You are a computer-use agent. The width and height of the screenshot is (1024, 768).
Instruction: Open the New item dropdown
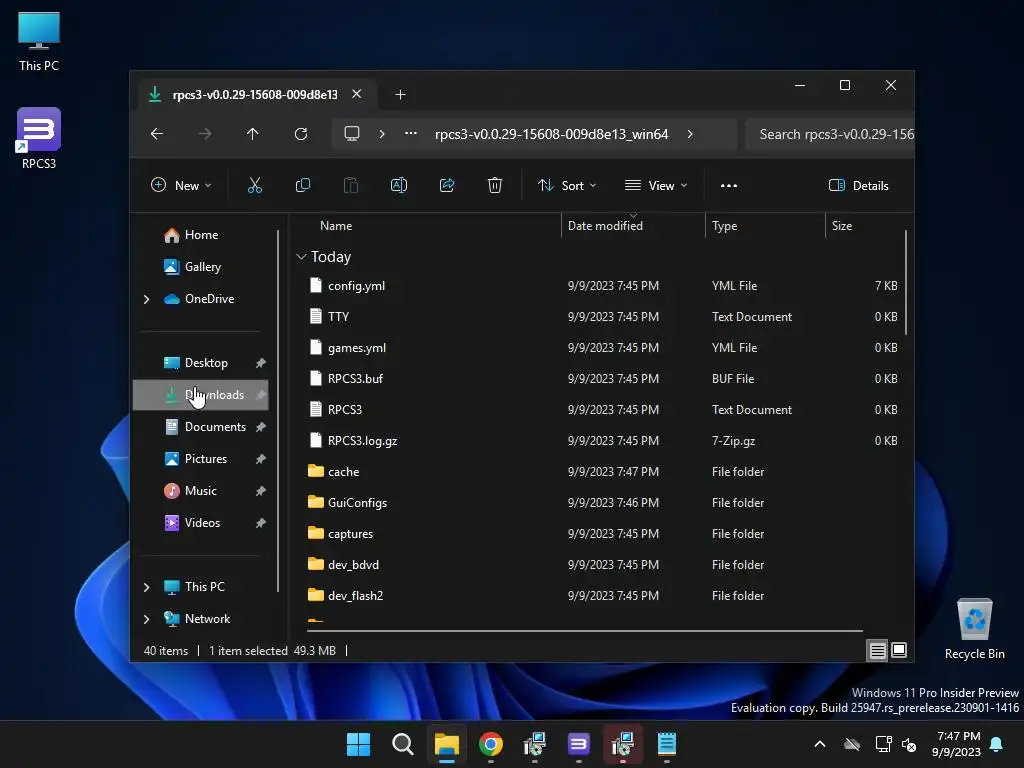(181, 185)
